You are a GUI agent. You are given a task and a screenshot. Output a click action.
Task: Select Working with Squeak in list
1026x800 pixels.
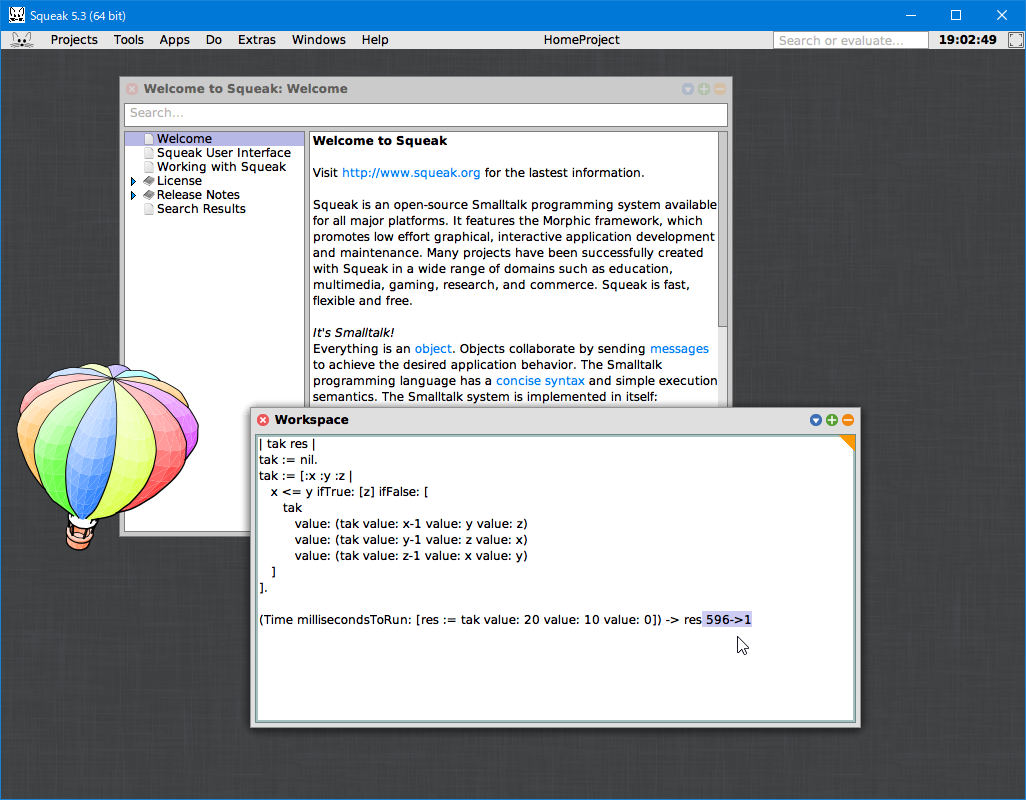pyautogui.click(x=221, y=167)
